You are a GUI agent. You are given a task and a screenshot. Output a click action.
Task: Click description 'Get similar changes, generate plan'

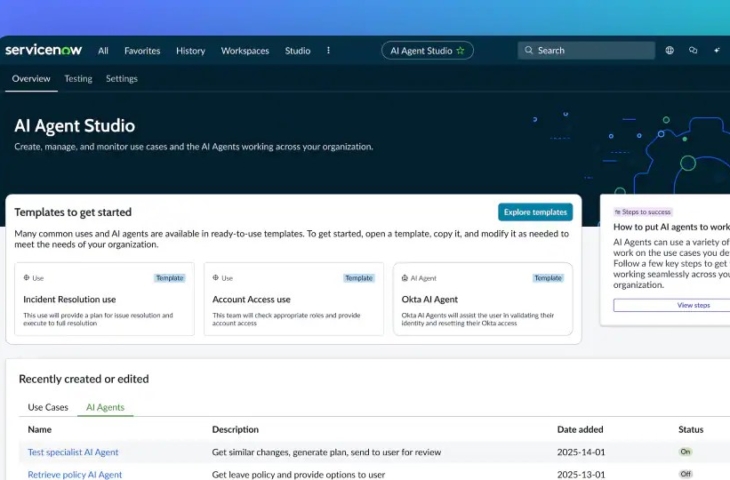coord(326,452)
